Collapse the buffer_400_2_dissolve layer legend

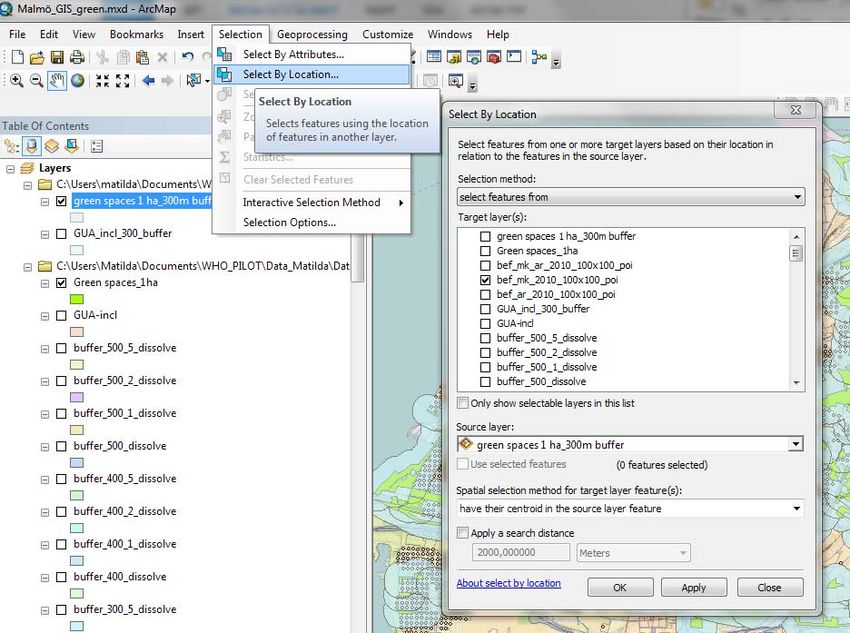pos(44,512)
